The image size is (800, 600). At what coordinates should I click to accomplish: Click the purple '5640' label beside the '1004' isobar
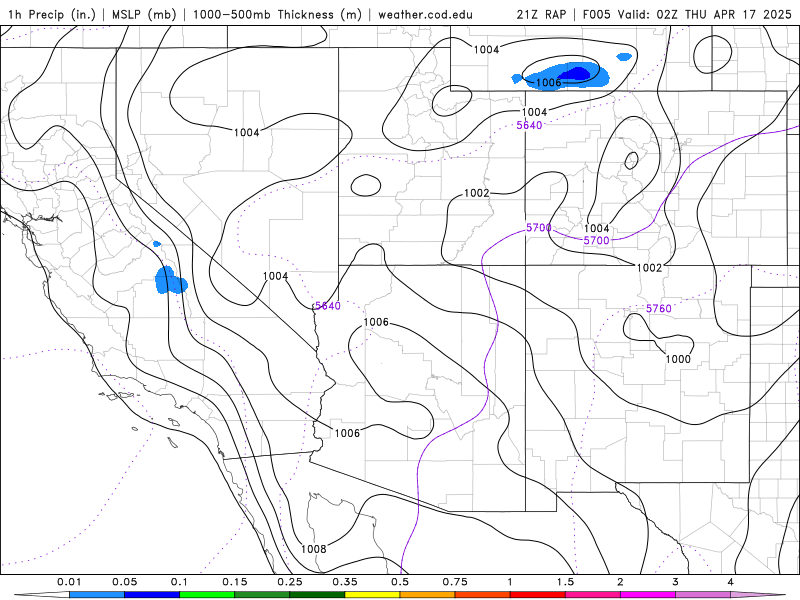pyautogui.click(x=328, y=306)
